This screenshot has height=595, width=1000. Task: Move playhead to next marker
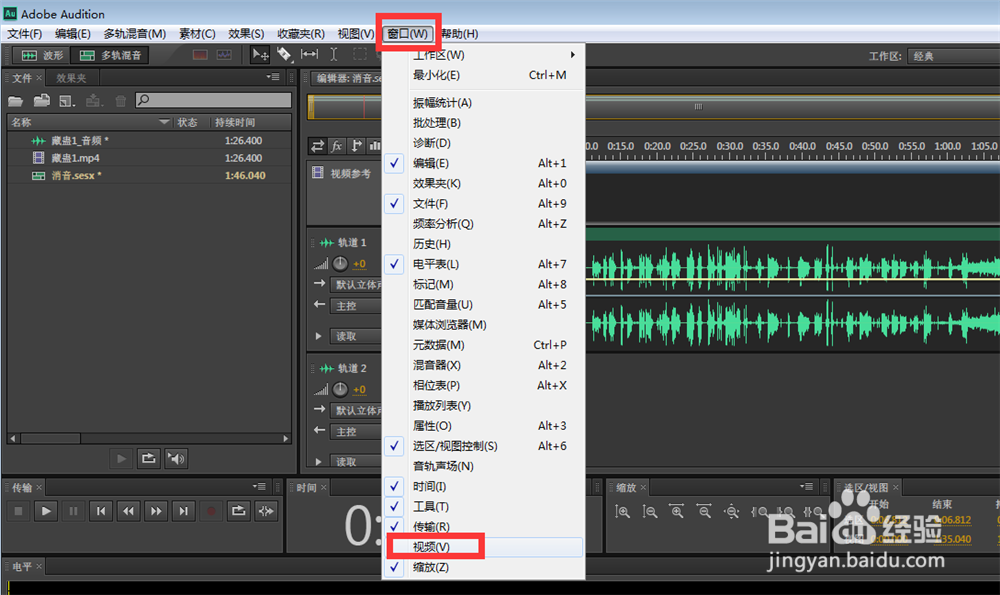tap(183, 511)
